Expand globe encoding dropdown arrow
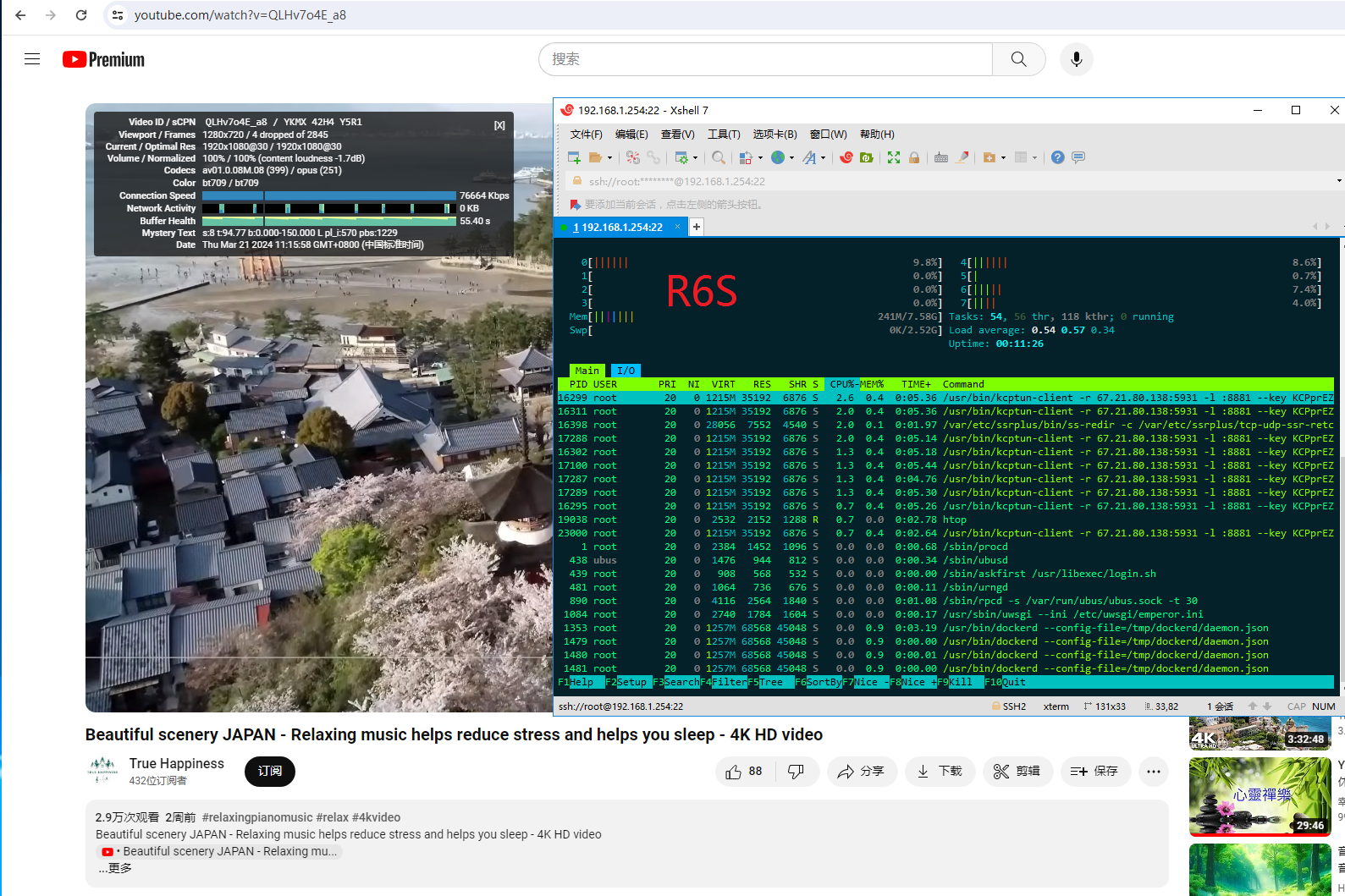The height and width of the screenshot is (896, 1345). pos(791,157)
